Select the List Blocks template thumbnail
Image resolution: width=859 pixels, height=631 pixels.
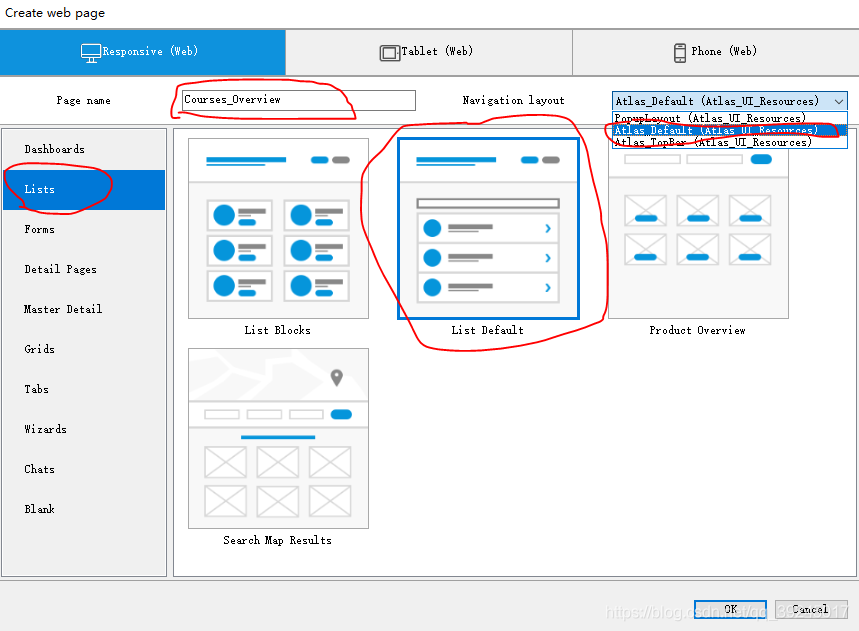[x=278, y=229]
